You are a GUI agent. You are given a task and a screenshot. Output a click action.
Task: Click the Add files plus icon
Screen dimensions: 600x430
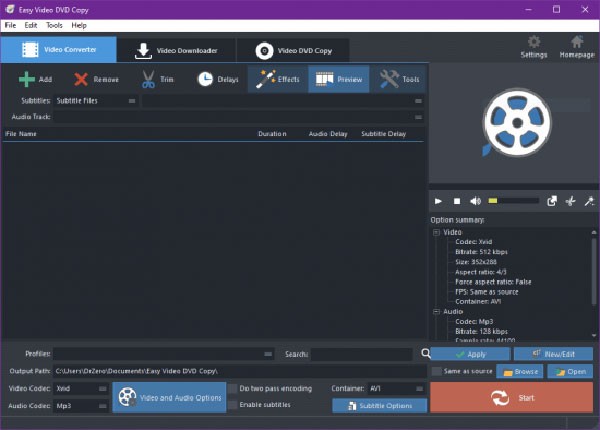click(27, 79)
